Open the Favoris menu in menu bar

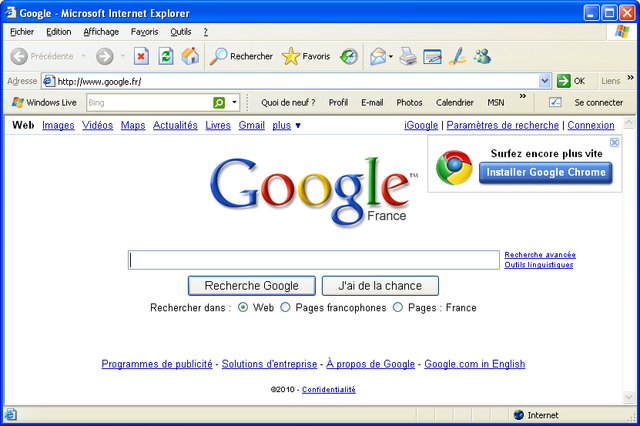tap(144, 32)
